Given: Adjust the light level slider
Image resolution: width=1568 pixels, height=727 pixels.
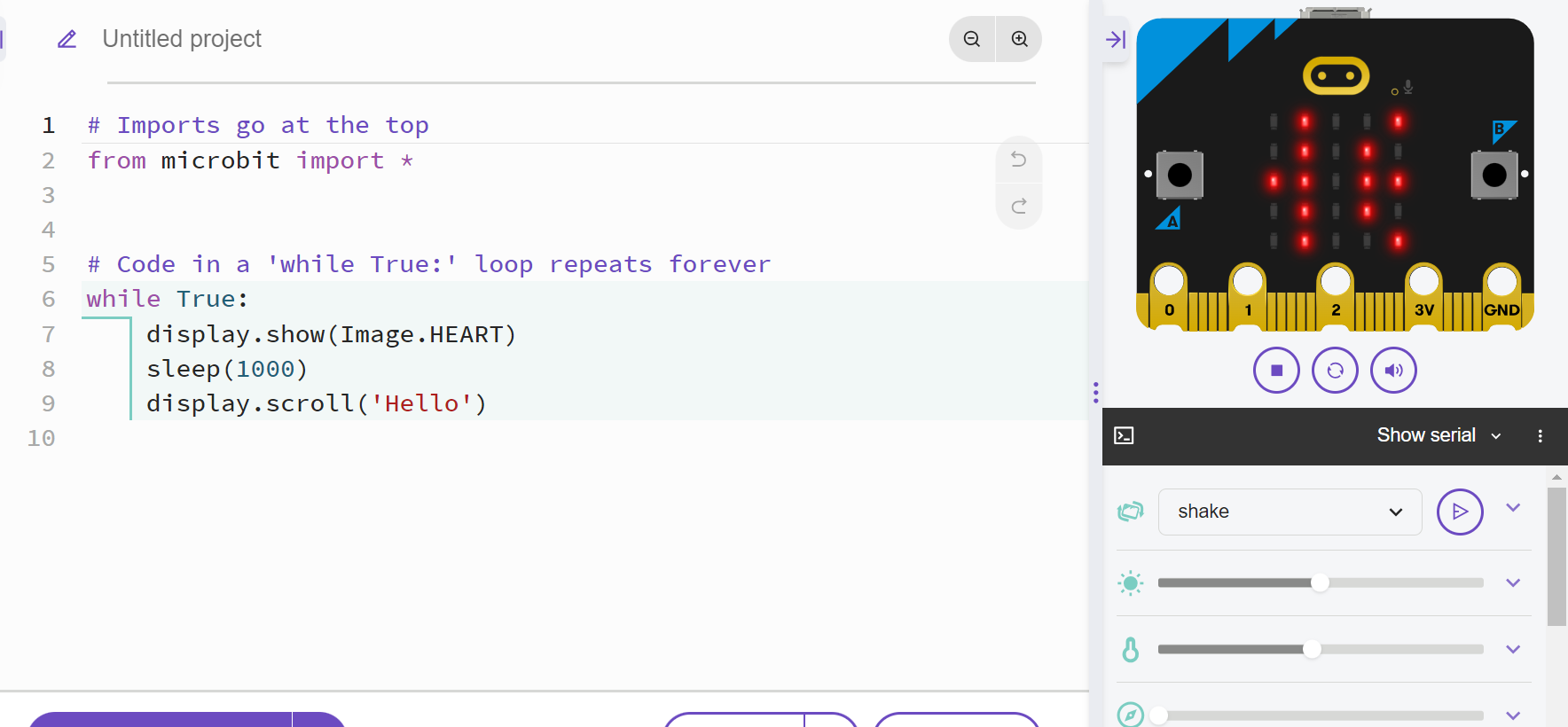Looking at the screenshot, I should click(x=1321, y=582).
